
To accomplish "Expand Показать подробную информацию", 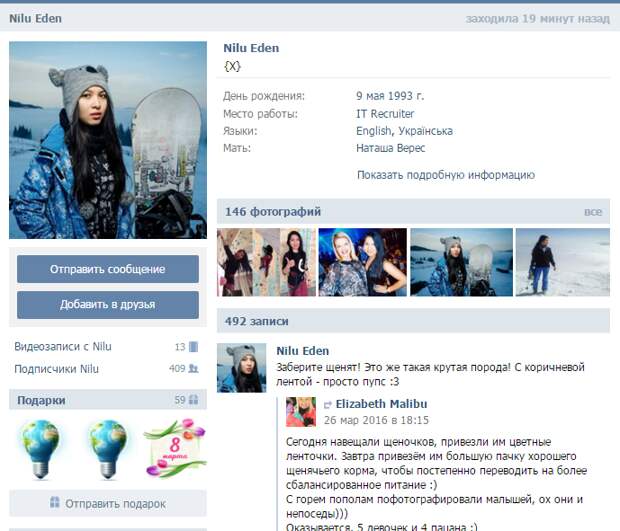I will click(445, 175).
